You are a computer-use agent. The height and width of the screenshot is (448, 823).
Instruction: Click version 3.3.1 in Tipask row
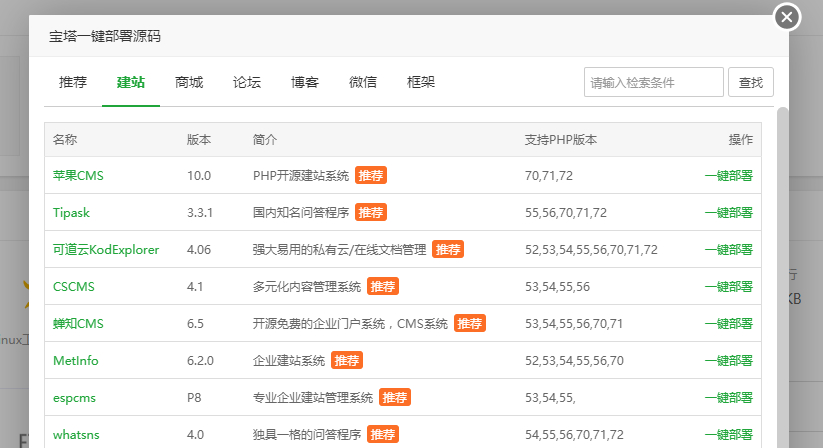coord(200,212)
